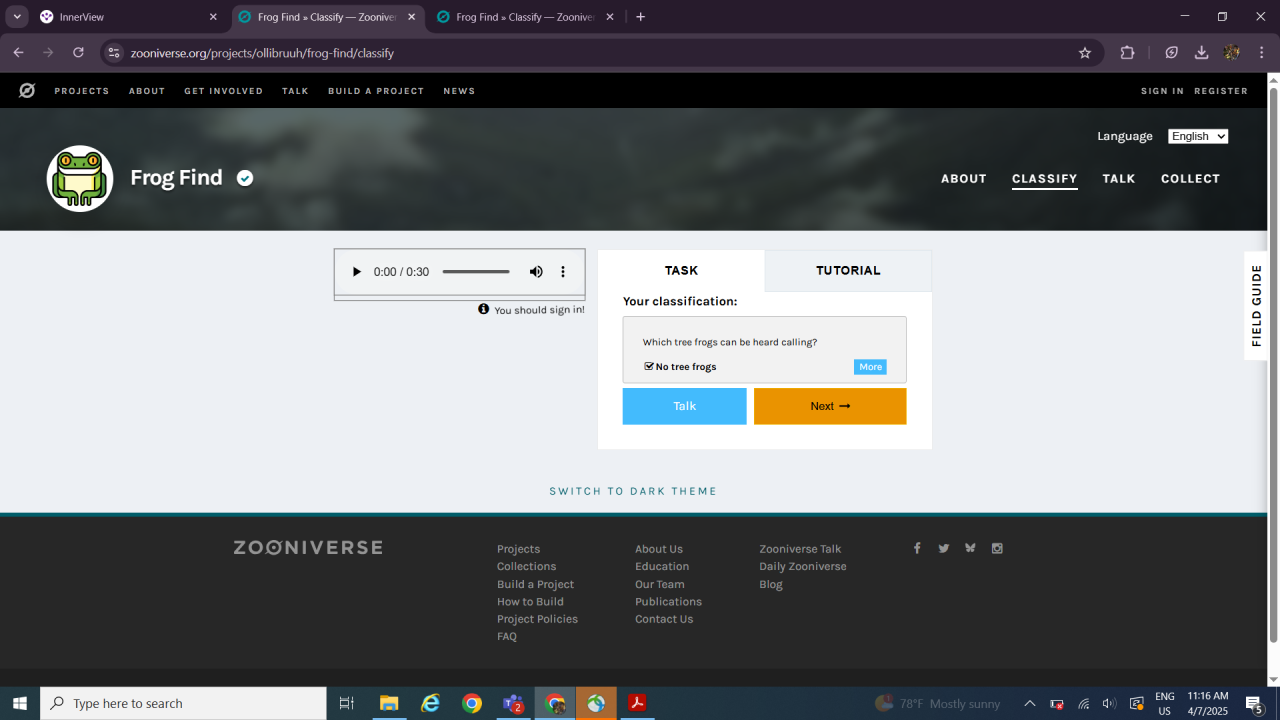The width and height of the screenshot is (1280, 720).
Task: Open the Windows Start menu
Action: coord(20,703)
